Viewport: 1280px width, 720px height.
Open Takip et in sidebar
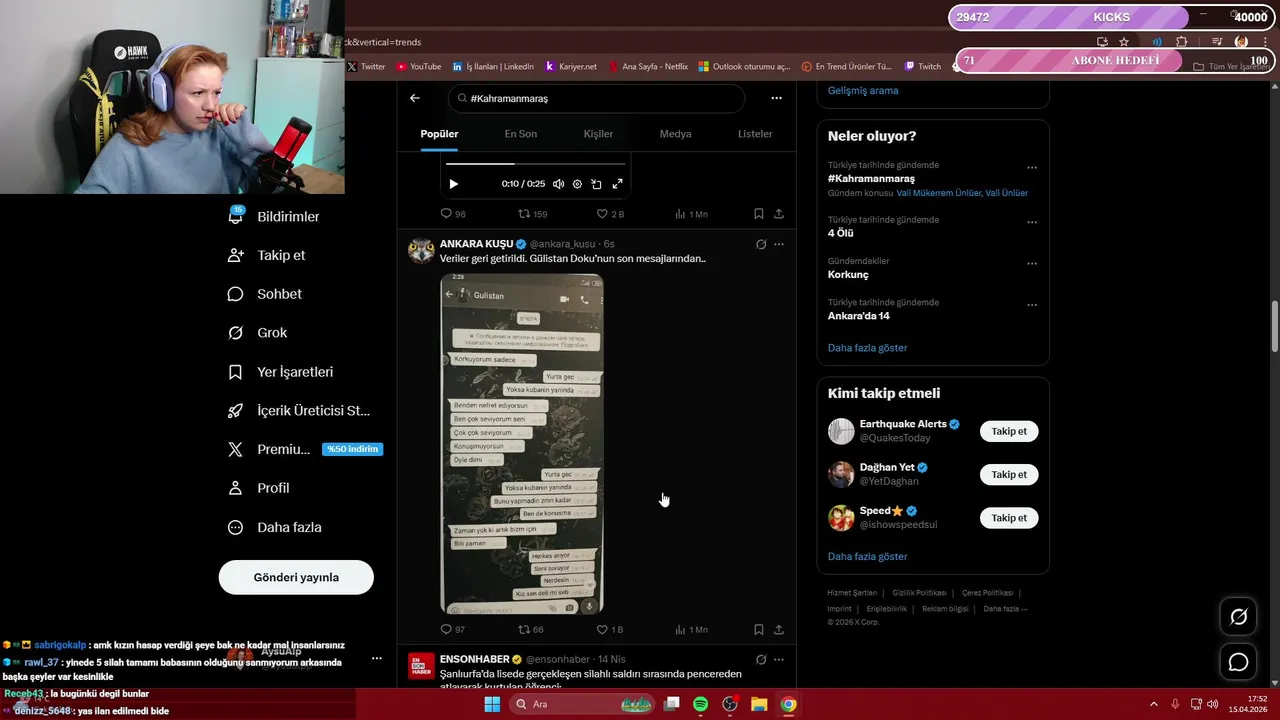[267, 255]
